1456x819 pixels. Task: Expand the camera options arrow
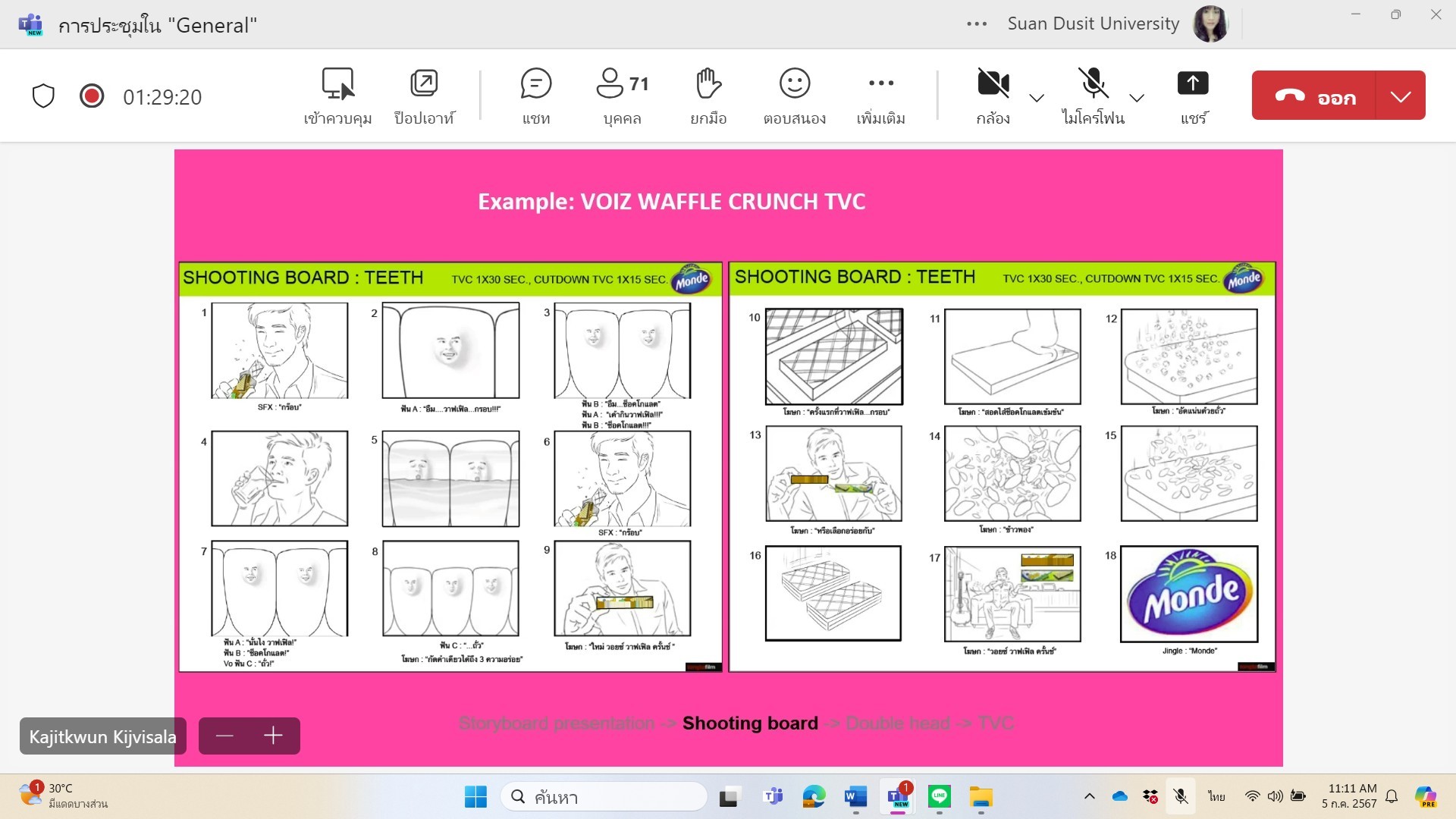pos(1037,98)
